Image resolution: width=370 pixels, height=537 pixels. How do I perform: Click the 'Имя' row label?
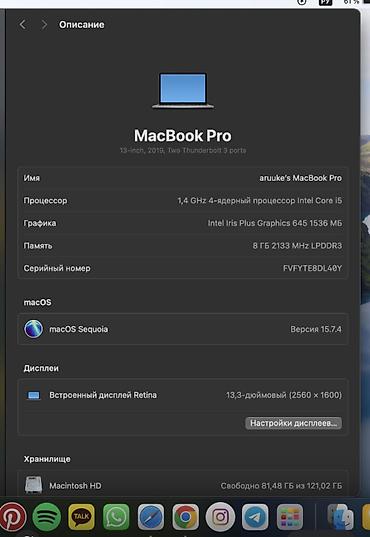(32, 178)
